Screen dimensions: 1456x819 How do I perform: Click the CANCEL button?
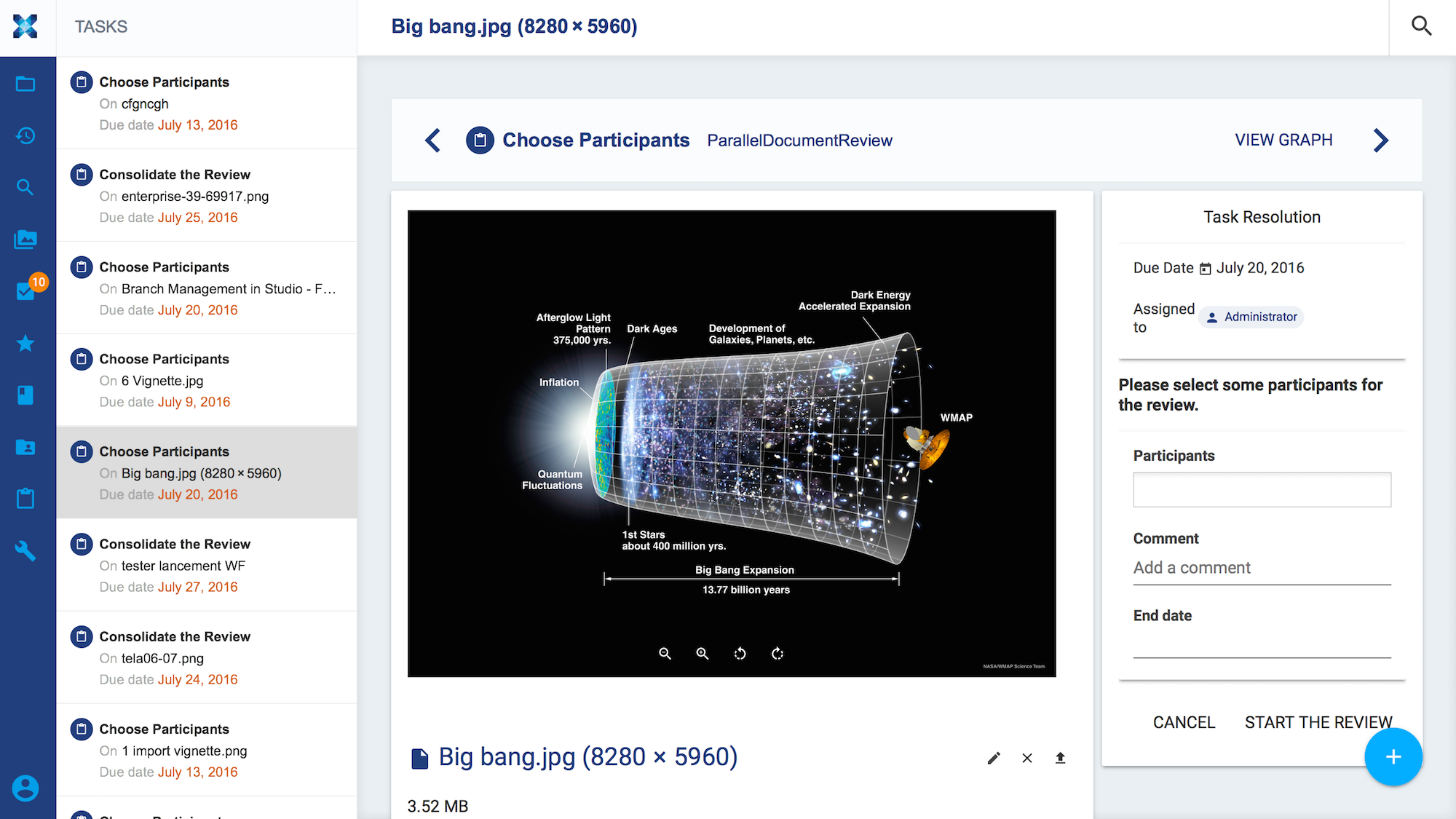(1184, 722)
